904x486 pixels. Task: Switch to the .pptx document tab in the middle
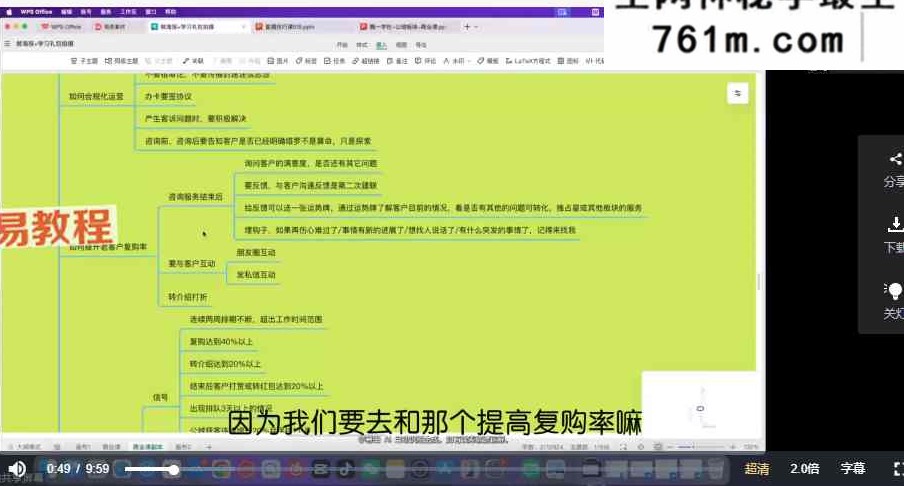285,27
